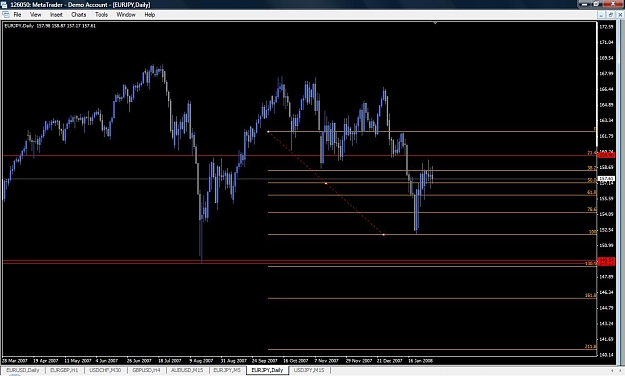This screenshot has height=376, width=625.
Task: Click the 9 Aug 2007 date label
Action: point(201,360)
